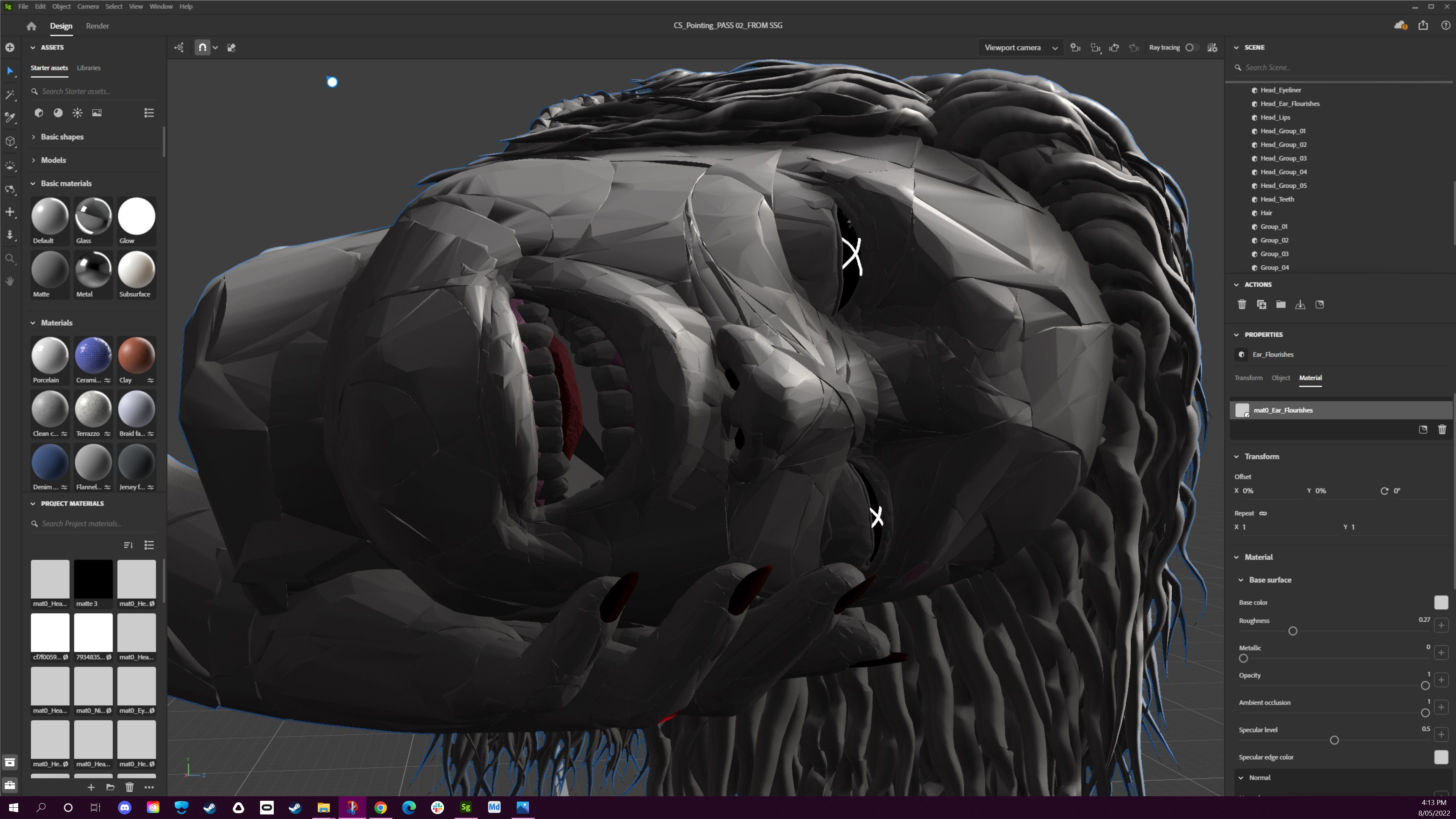Sort project materials button

point(128,545)
